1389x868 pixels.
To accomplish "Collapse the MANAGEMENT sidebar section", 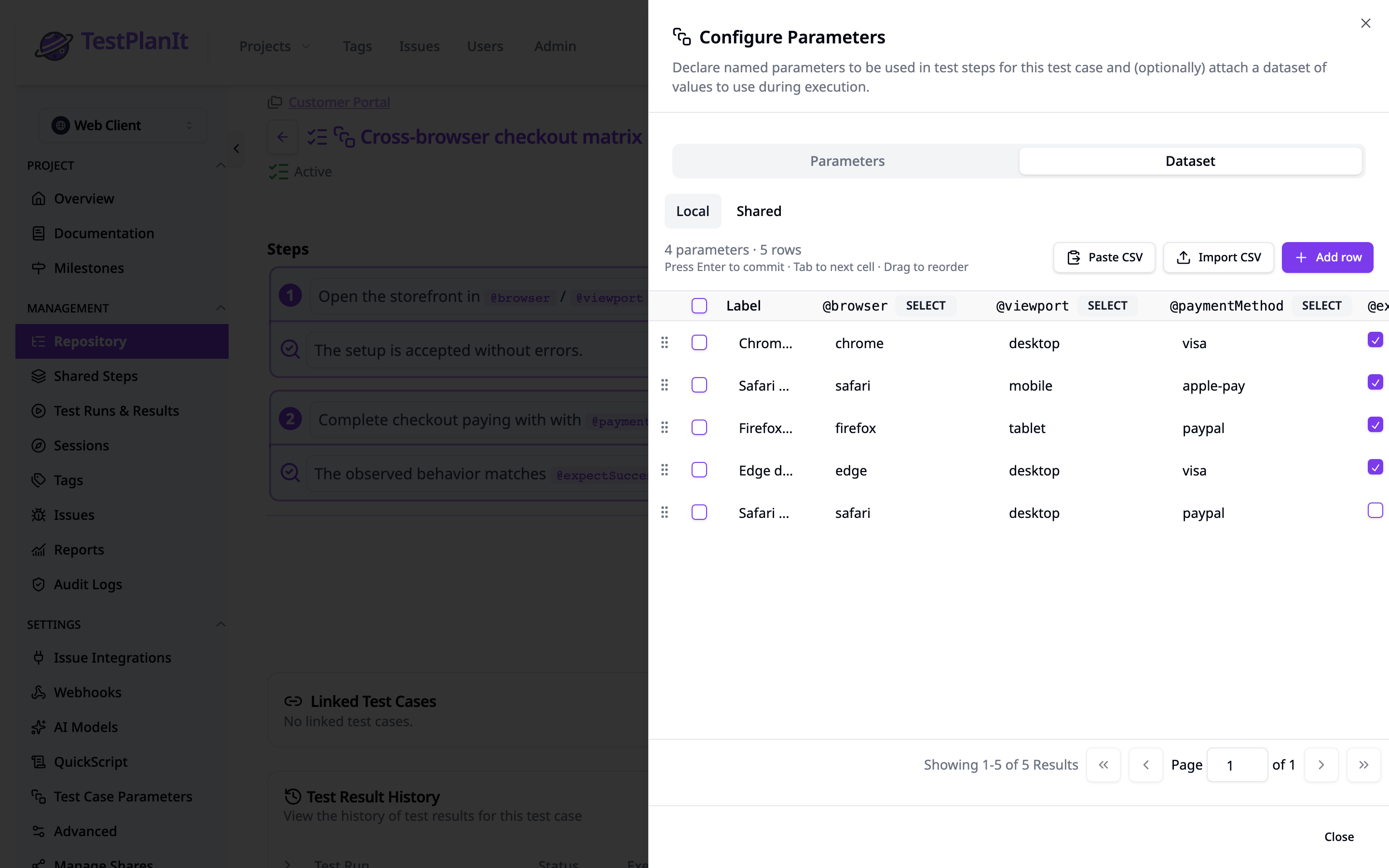I will click(x=220, y=308).
